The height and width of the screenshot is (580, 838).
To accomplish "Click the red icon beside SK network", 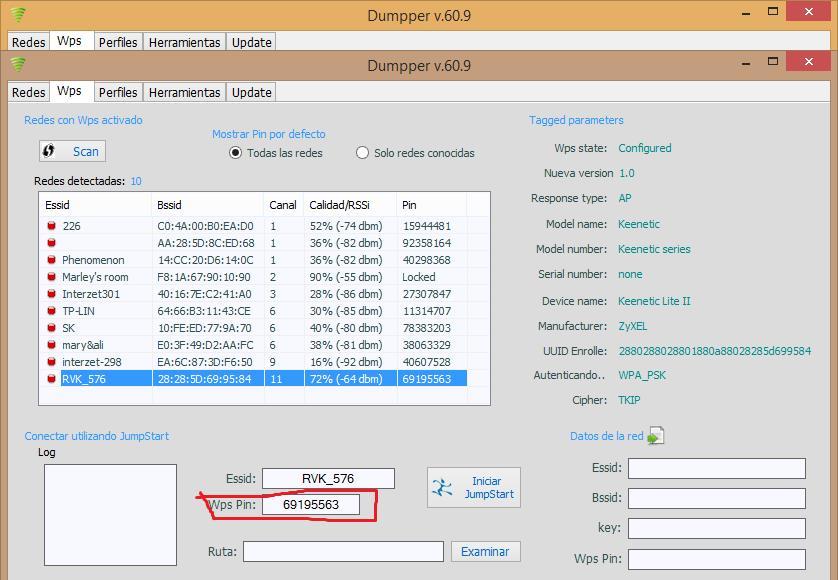I will coord(51,328).
